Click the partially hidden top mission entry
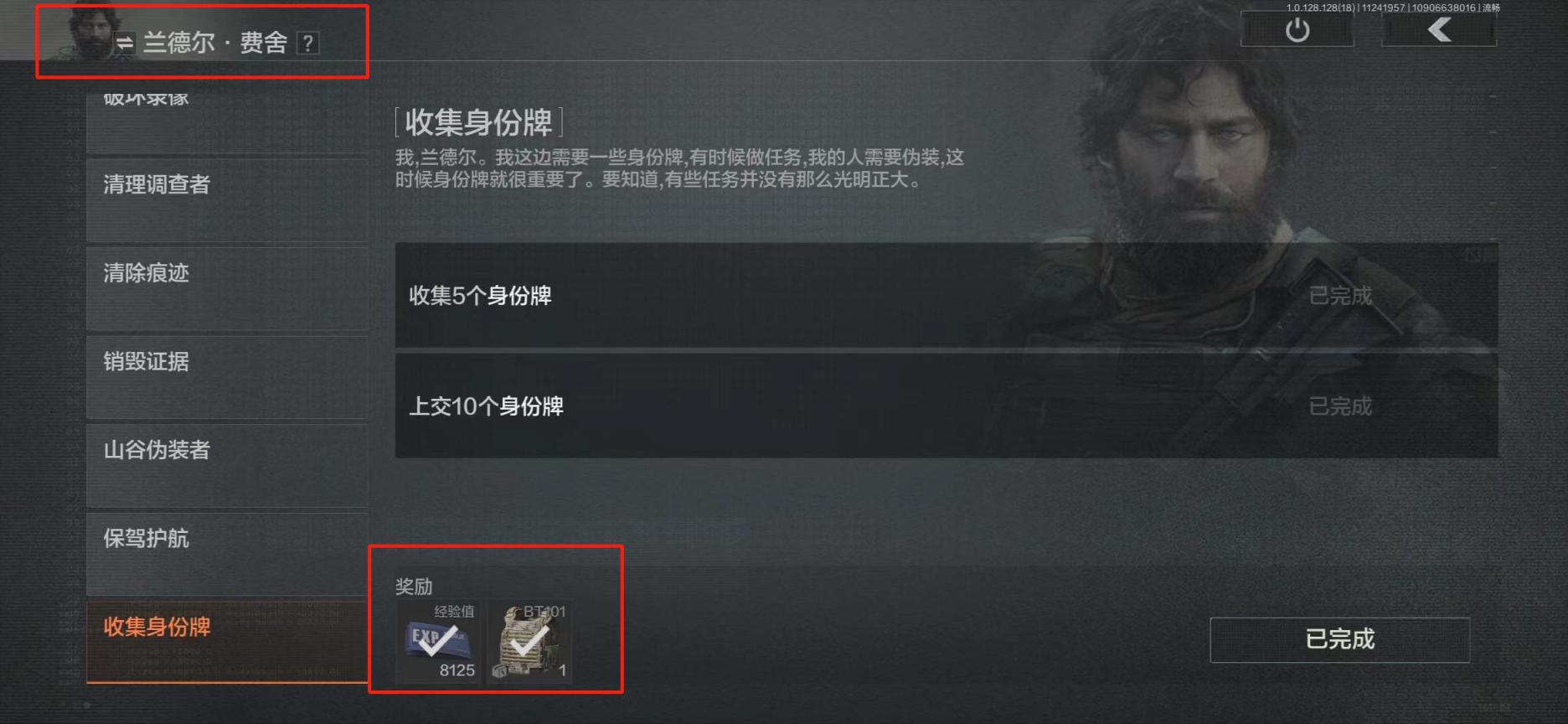The image size is (1568, 724). click(x=227, y=122)
